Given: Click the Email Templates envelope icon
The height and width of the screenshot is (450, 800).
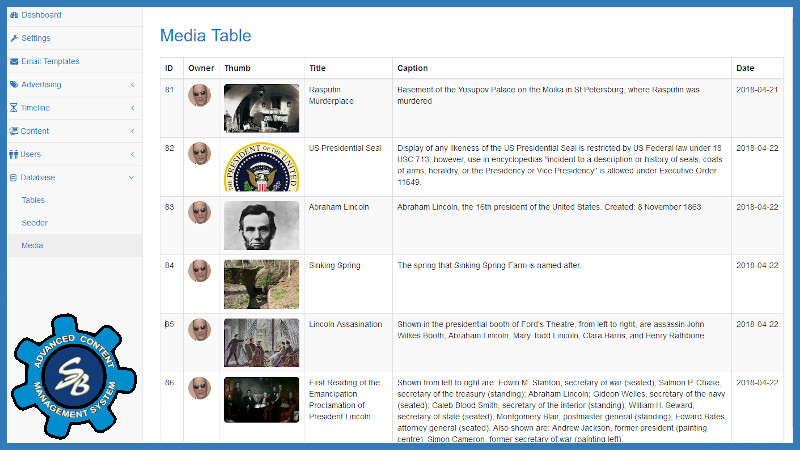Looking at the screenshot, I should 14,62.
